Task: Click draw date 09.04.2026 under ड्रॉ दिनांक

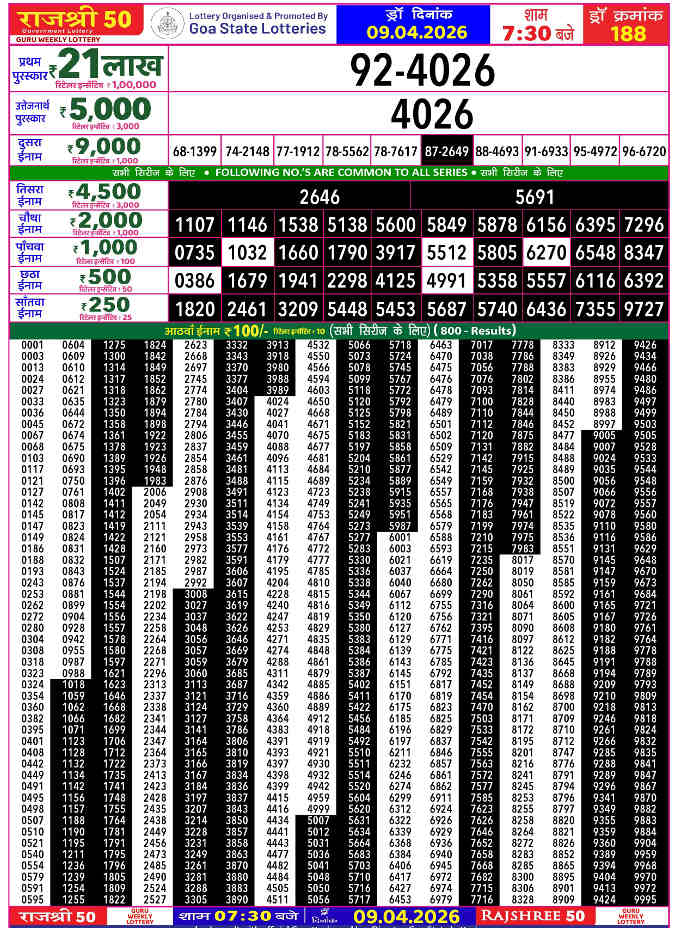Action: tap(417, 32)
